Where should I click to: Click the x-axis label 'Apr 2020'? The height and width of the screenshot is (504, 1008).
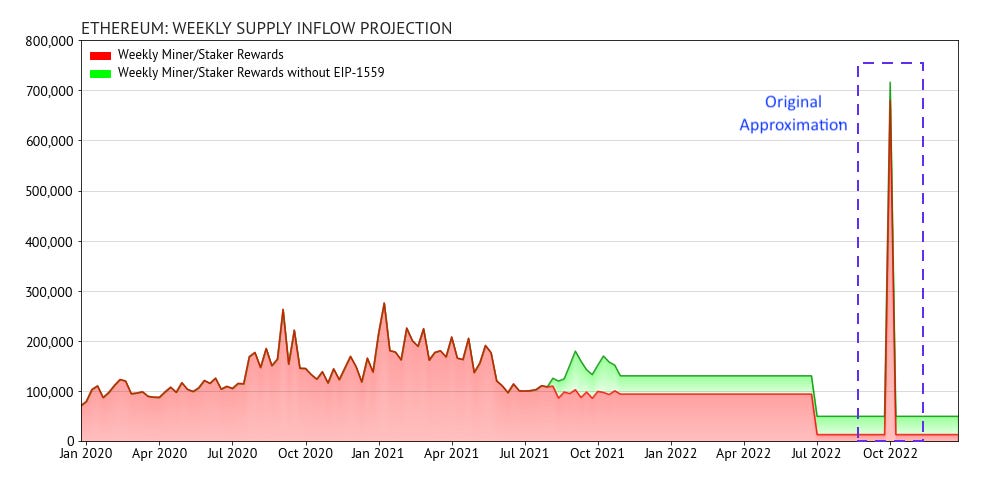point(159,454)
